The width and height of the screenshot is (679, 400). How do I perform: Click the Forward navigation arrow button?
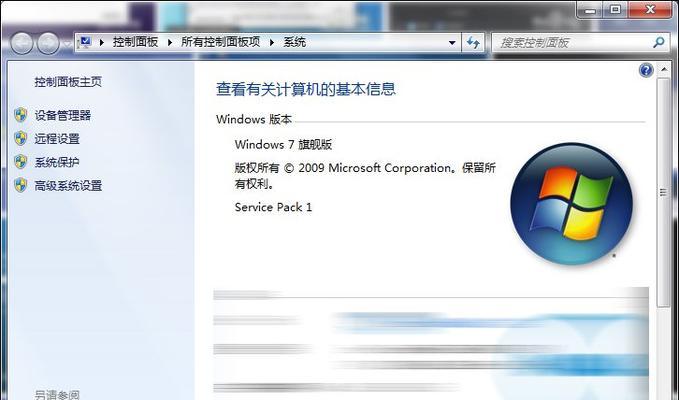[48, 43]
